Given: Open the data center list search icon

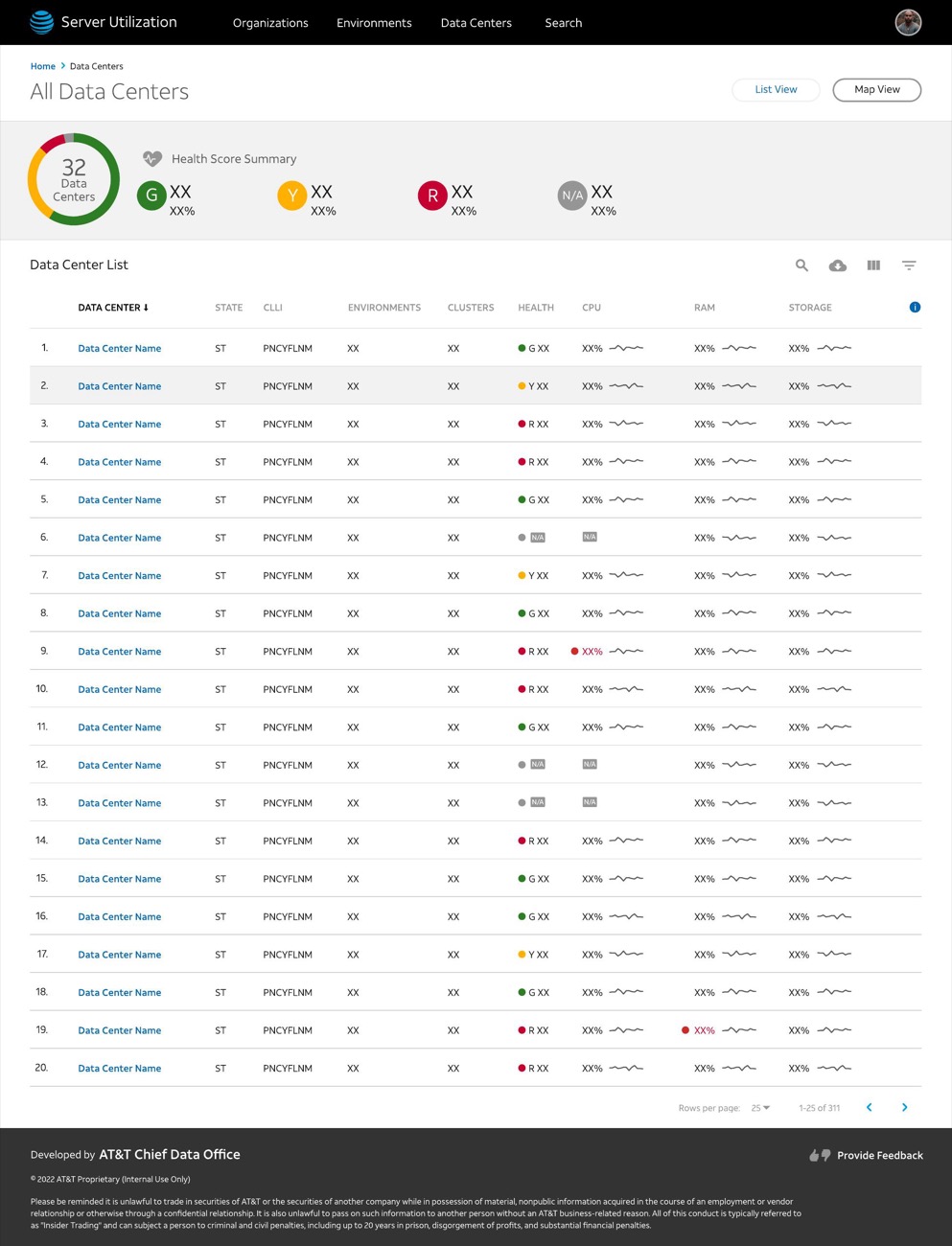Looking at the screenshot, I should click(801, 265).
